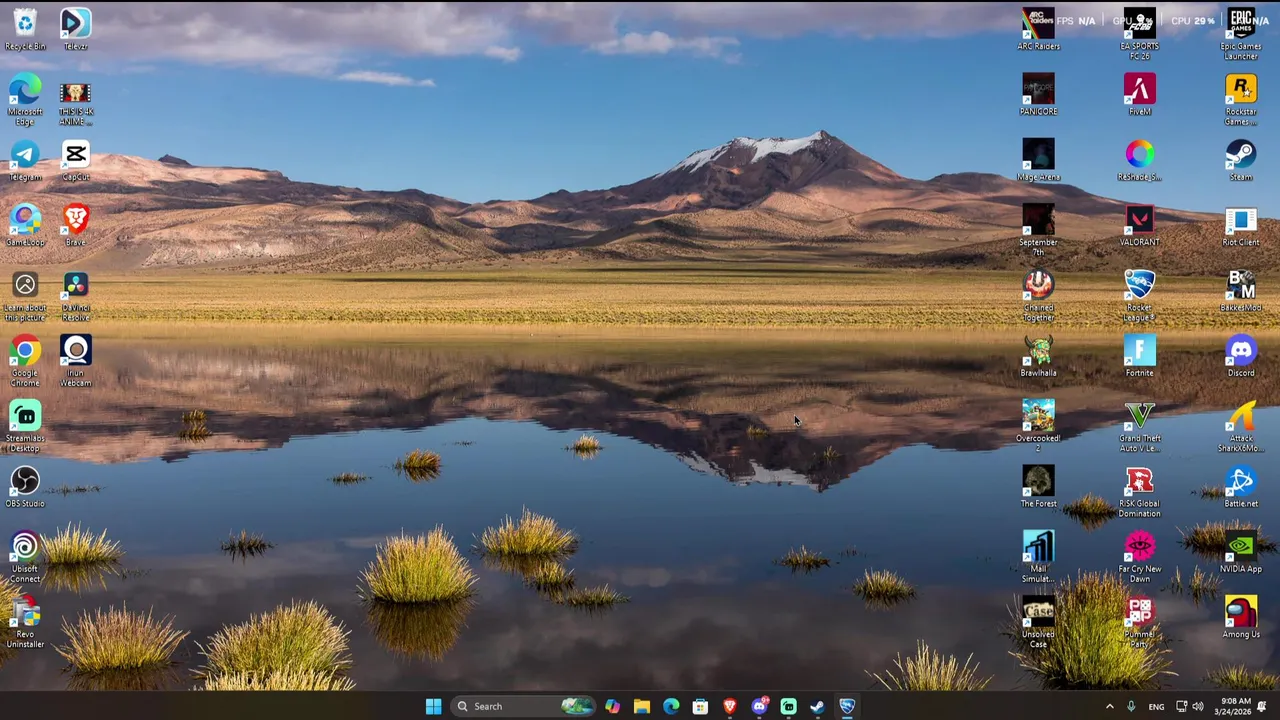Open EA SPORTS FC 26 shortcut
Screen dimensions: 1280x720
pyautogui.click(x=1139, y=34)
